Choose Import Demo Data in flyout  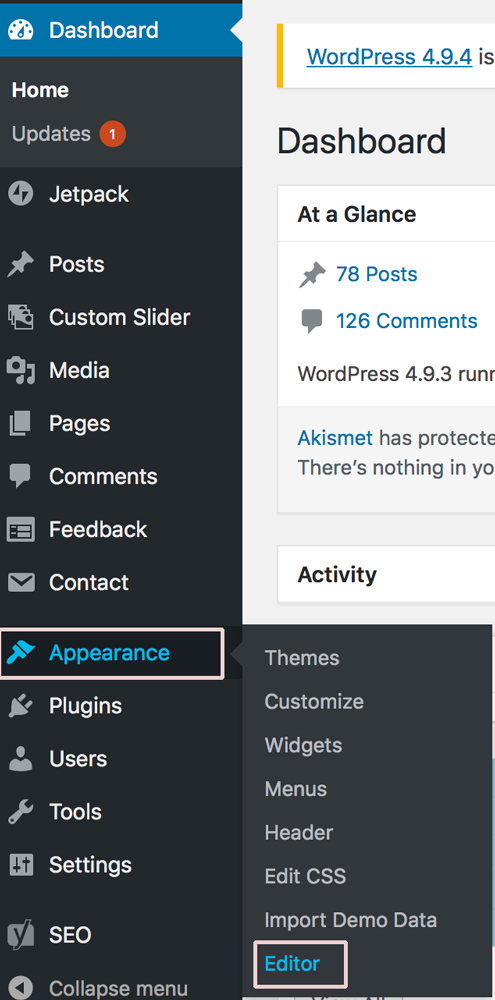351,920
